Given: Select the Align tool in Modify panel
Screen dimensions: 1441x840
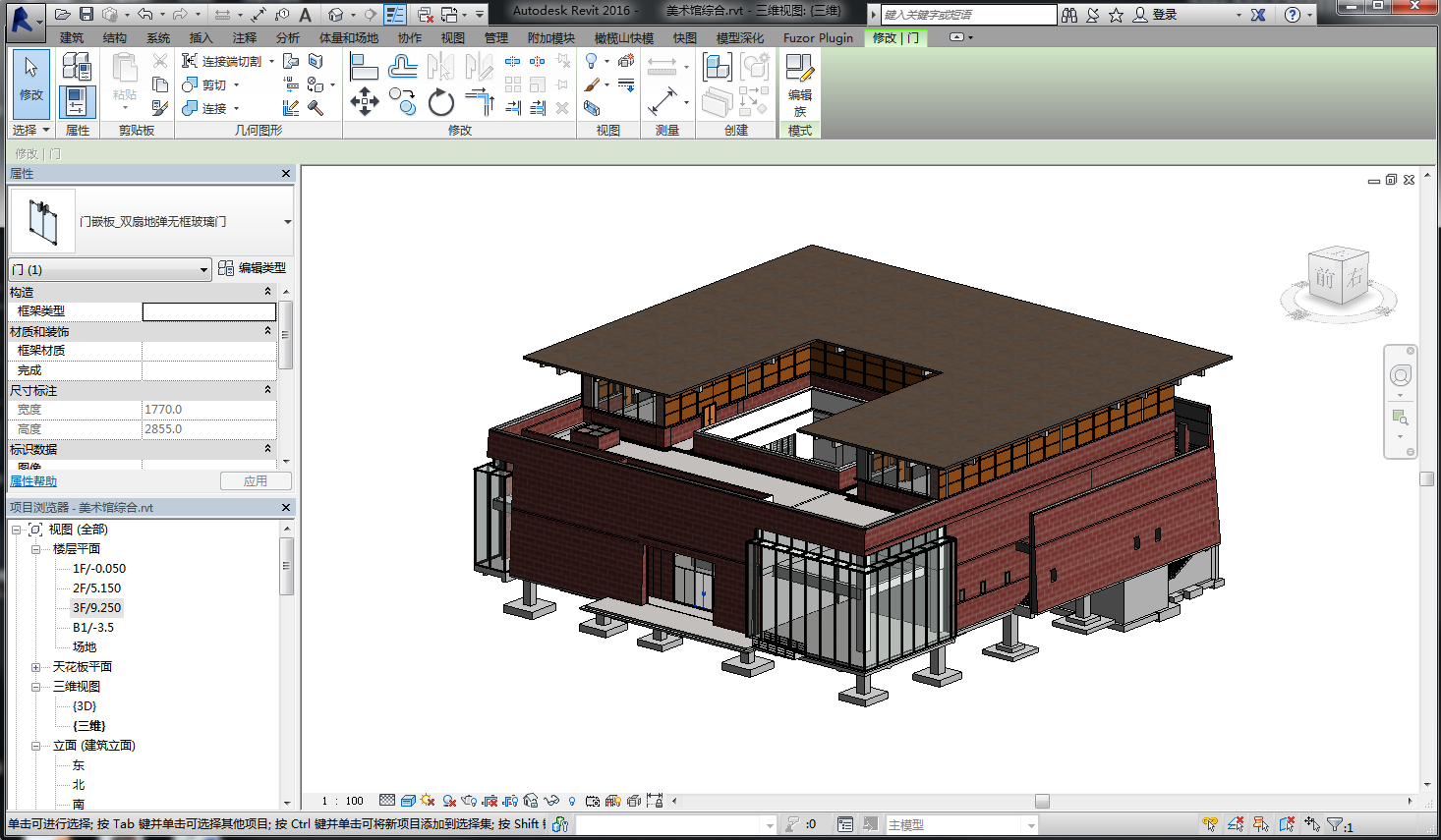Looking at the screenshot, I should click(365, 67).
